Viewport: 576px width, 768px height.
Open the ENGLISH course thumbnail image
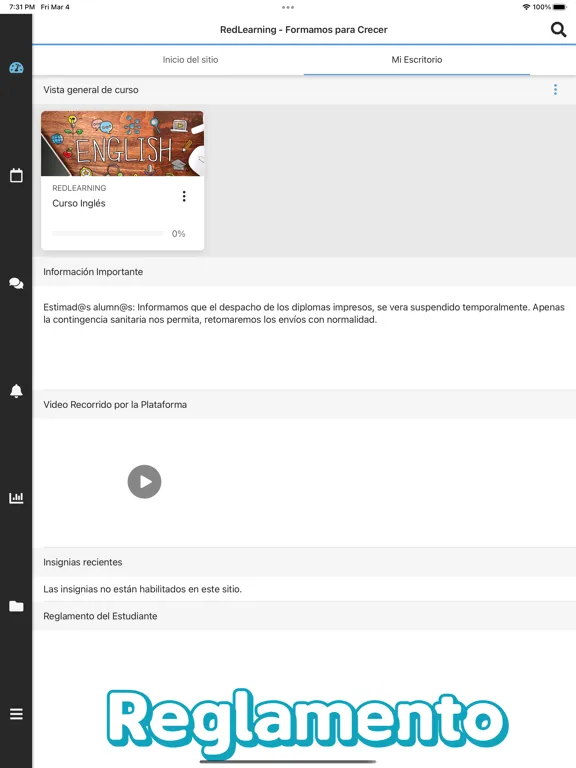pos(122,144)
